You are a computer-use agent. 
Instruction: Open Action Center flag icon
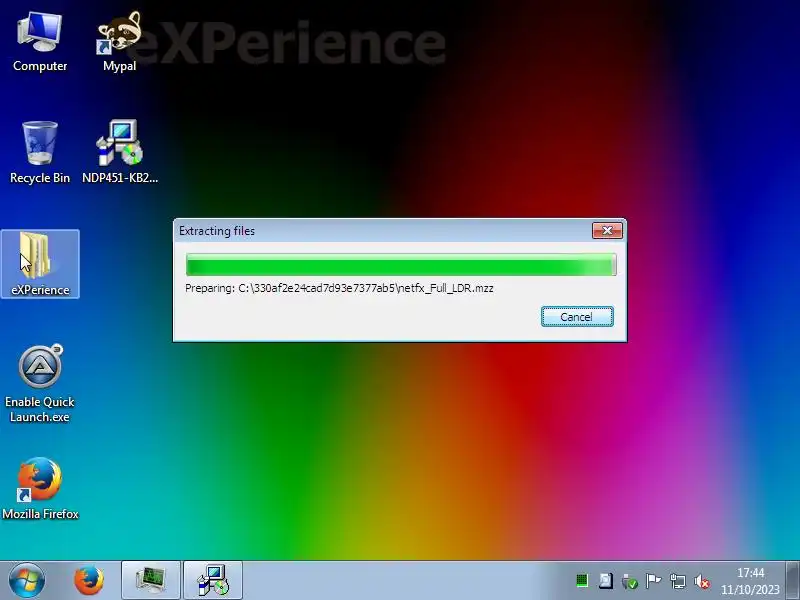click(654, 580)
